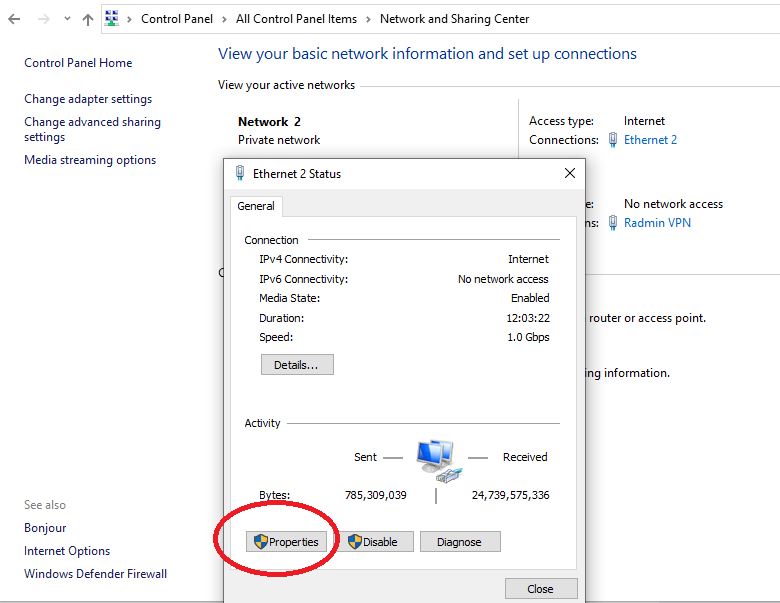The image size is (780, 603).
Task: Click the Details... button
Action: coord(297,365)
